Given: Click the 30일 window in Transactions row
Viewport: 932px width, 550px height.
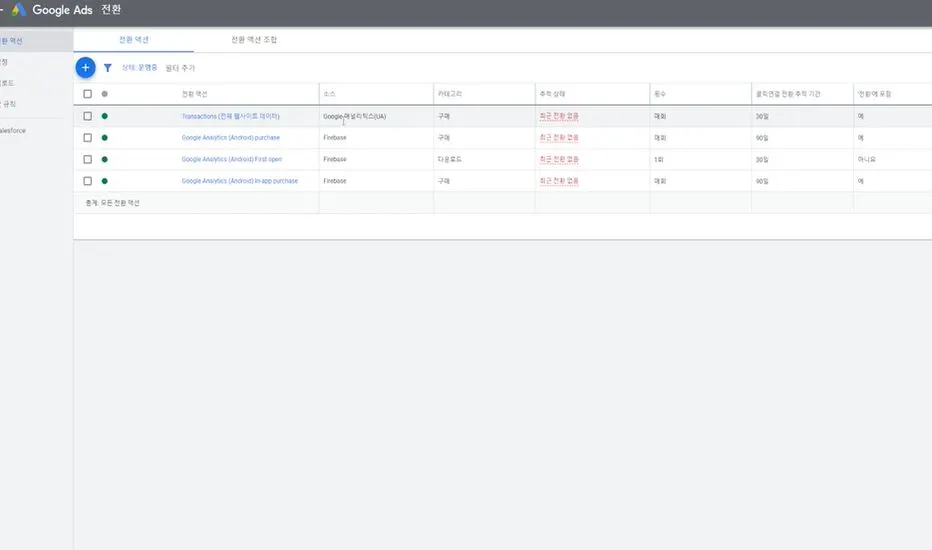Looking at the screenshot, I should point(762,117).
